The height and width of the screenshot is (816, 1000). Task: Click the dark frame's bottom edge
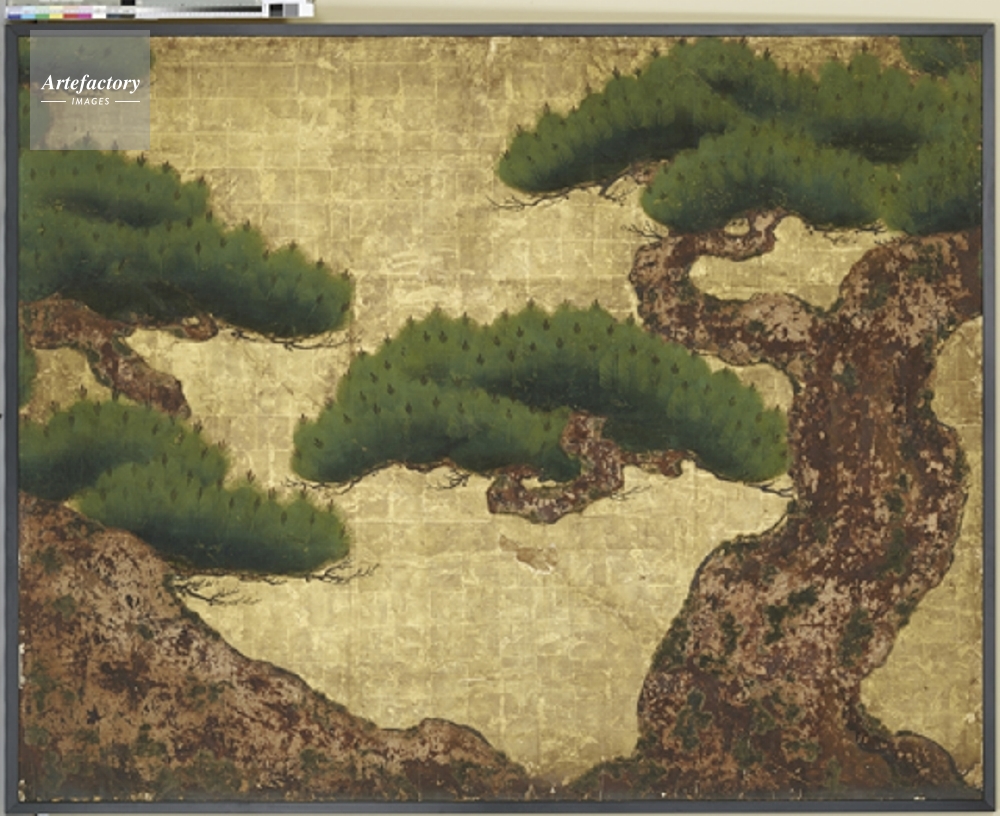(500, 805)
